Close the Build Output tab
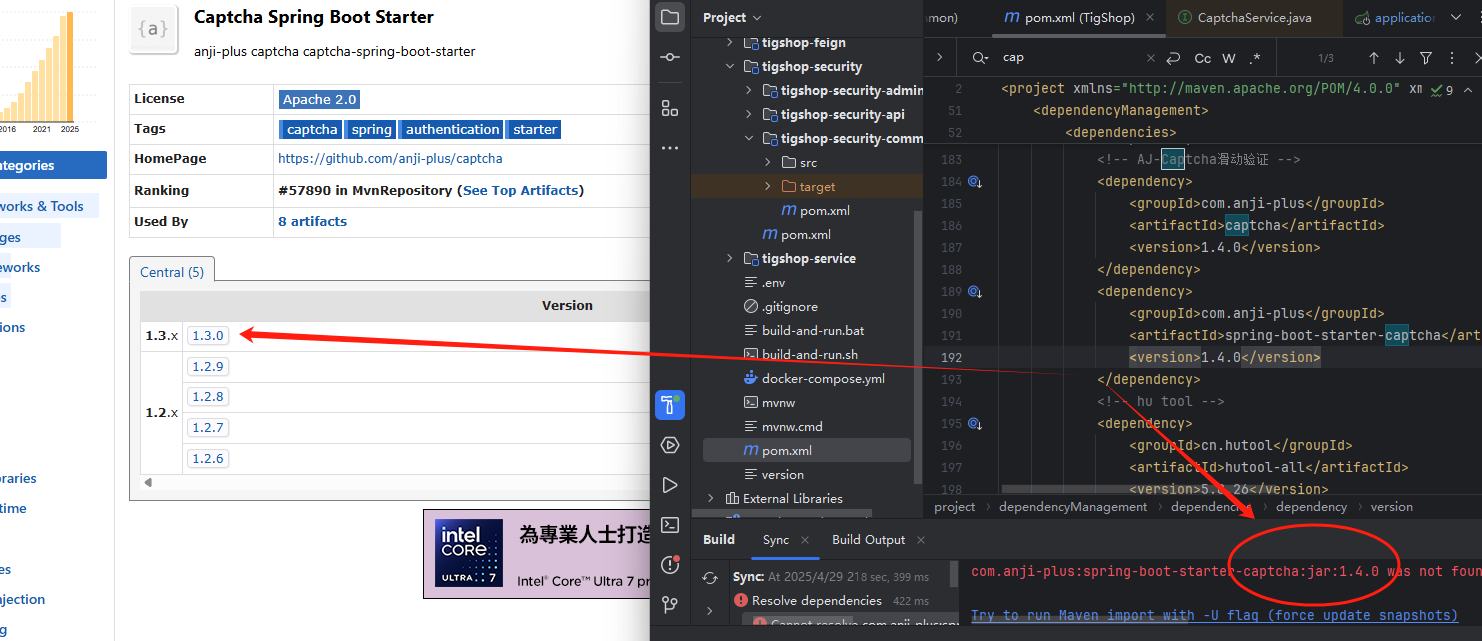1482x641 pixels. click(x=920, y=540)
